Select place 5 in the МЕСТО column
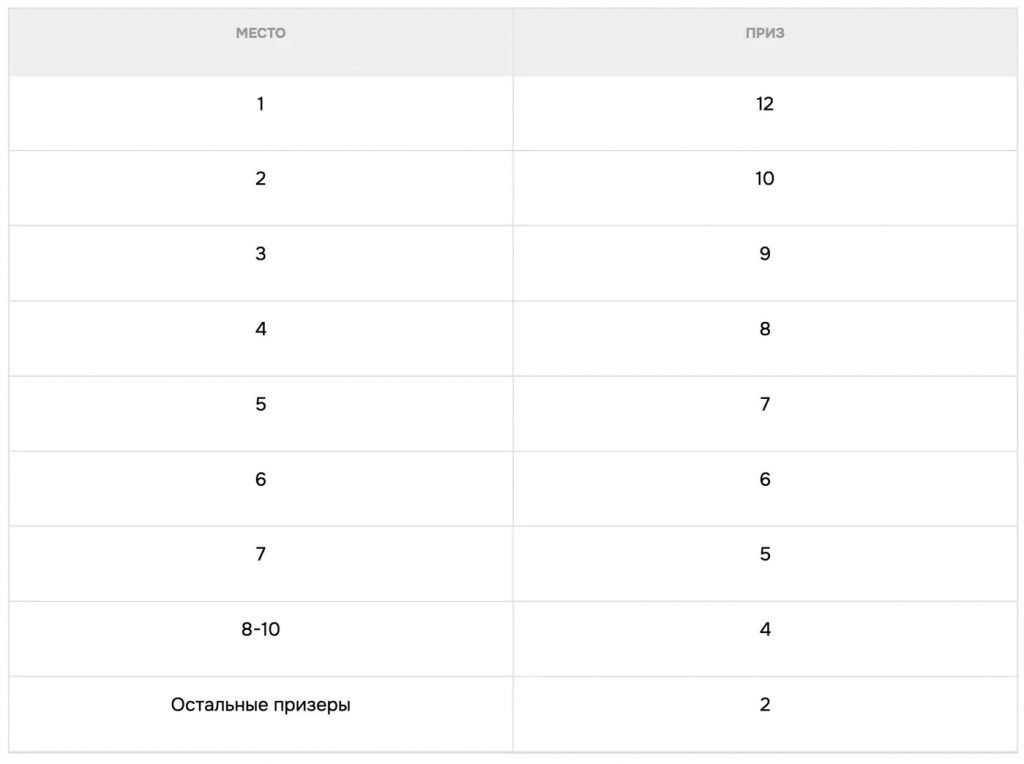1024x764 pixels. (261, 404)
